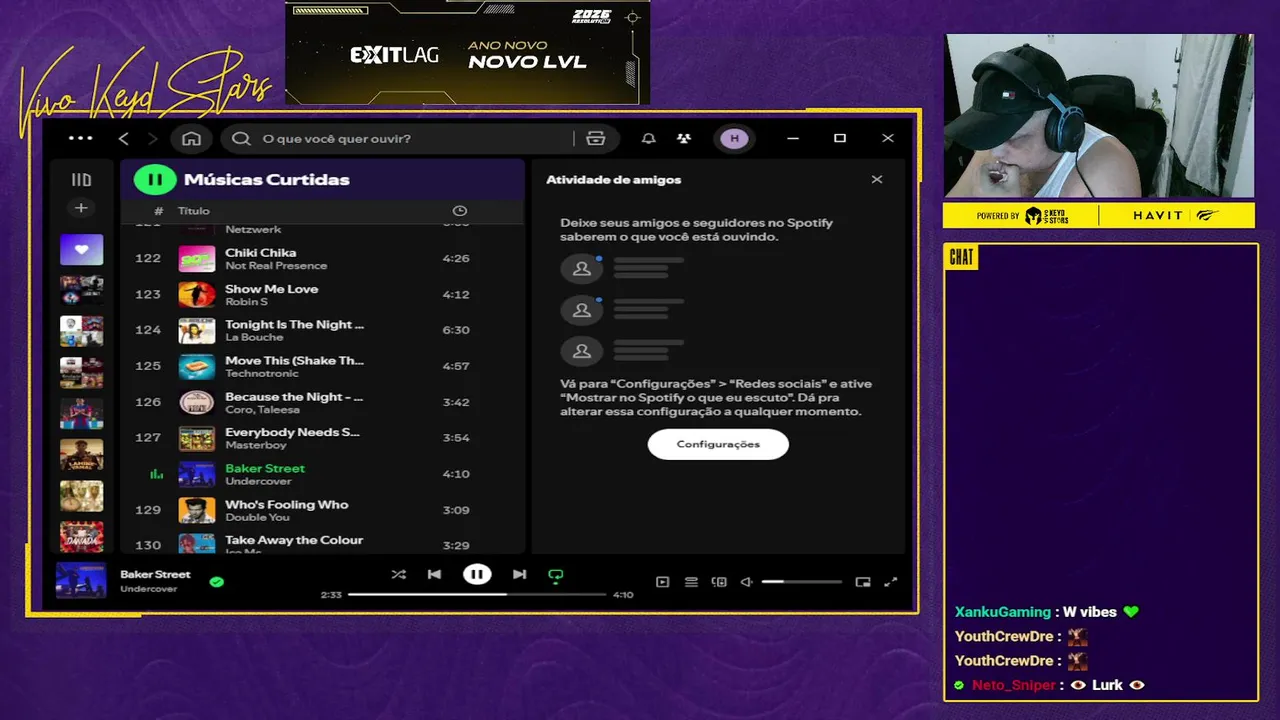
Task: Open the Friend Activity icon
Action: tap(684, 139)
